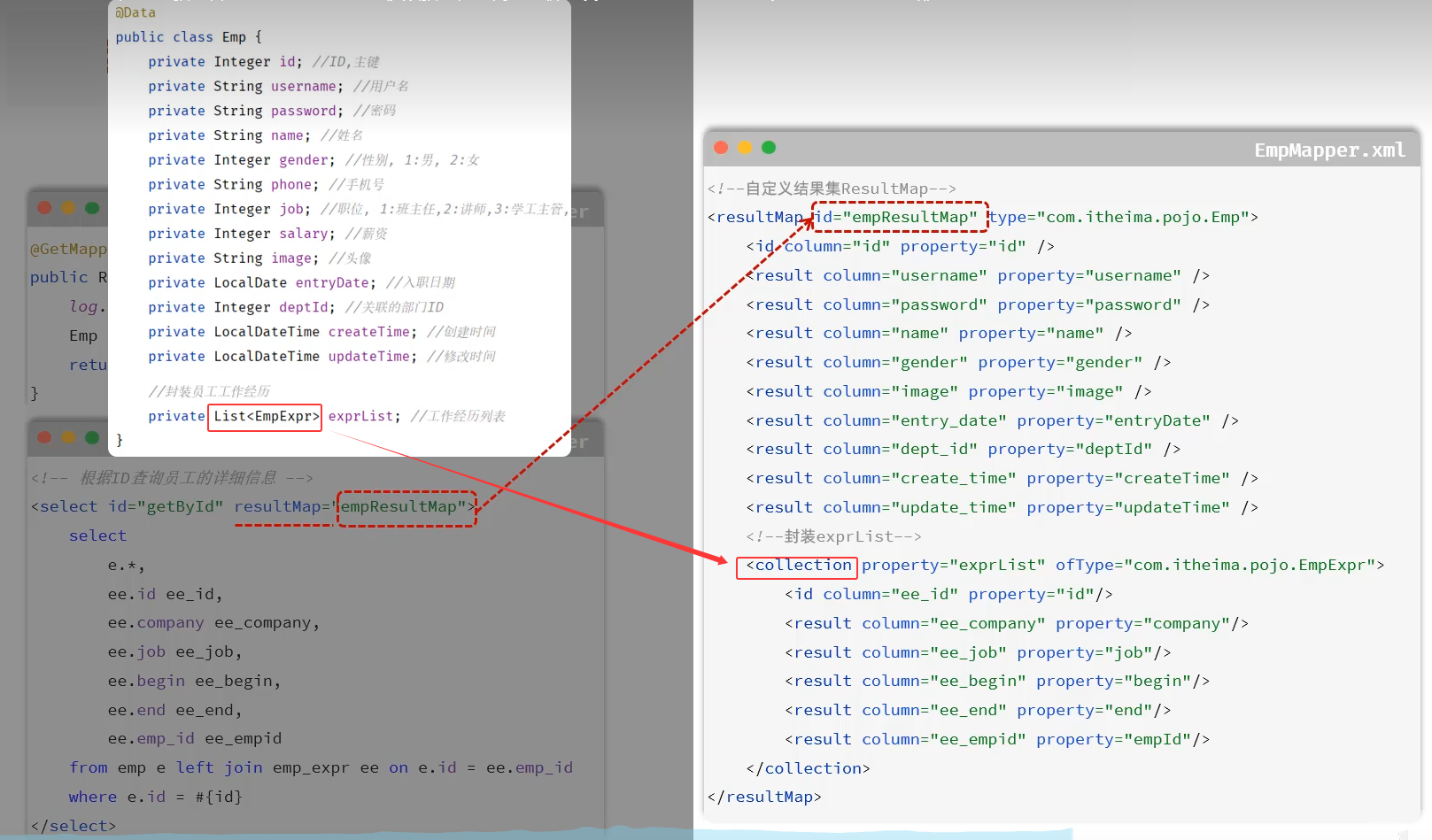Click the red-boxed List<EmpExpr> type
The width and height of the screenshot is (1432, 840).
point(265,417)
